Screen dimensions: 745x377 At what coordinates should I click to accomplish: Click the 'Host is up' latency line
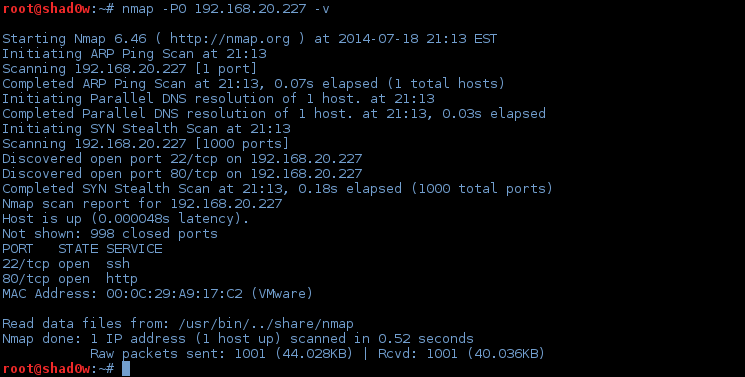[x=126, y=219]
